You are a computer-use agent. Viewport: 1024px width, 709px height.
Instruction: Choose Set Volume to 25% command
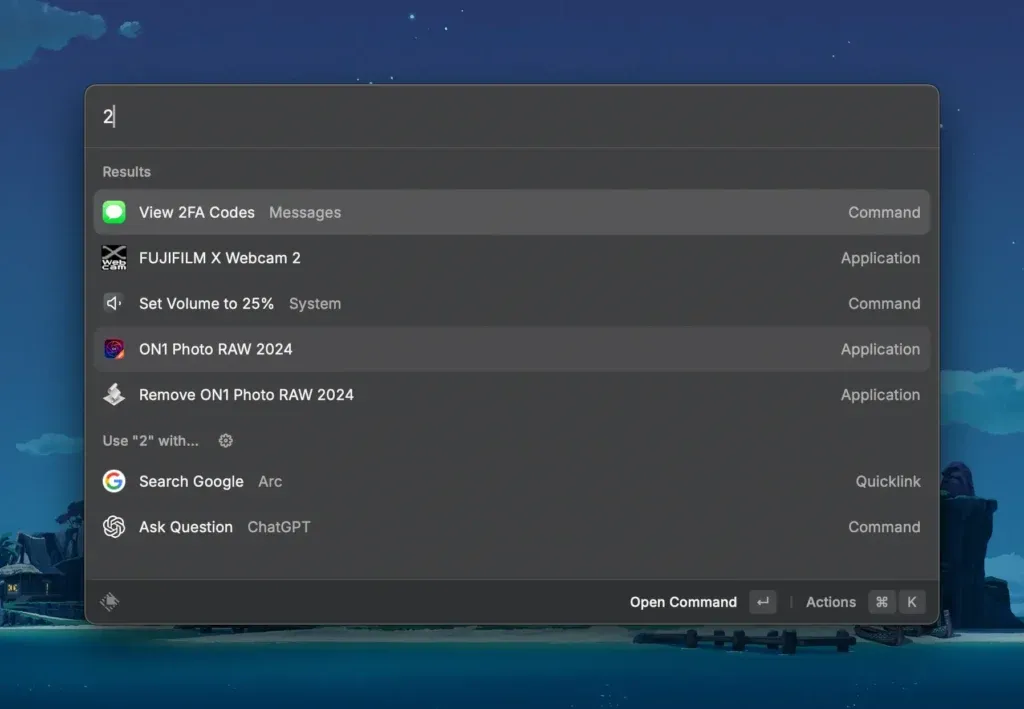click(x=512, y=304)
